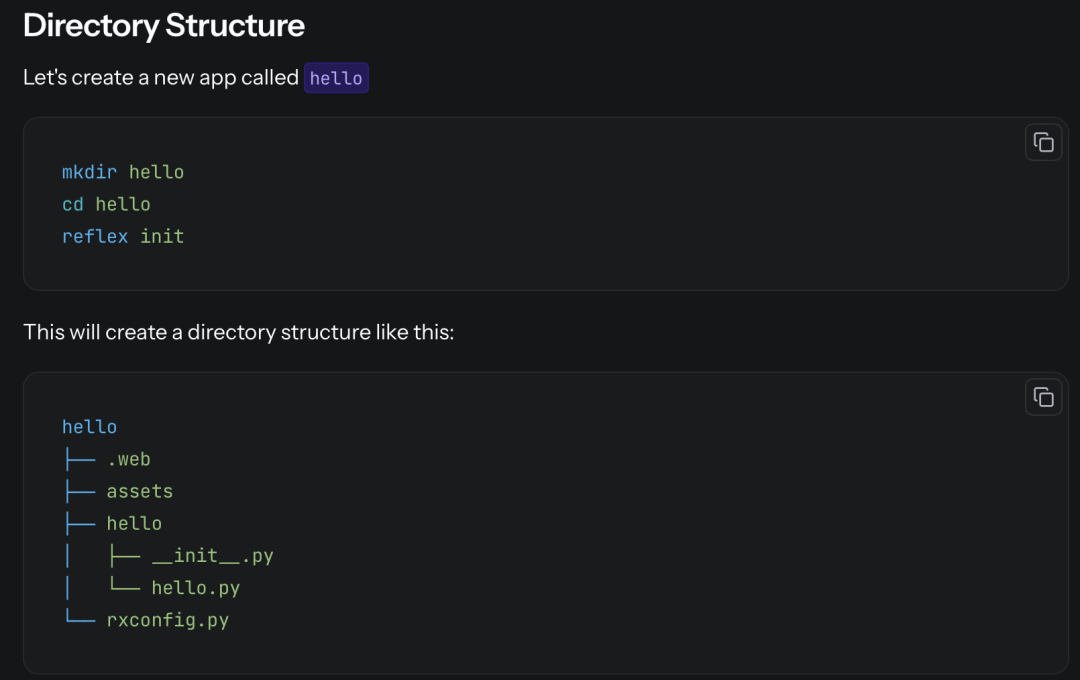Click the reflex keyword in the code
This screenshot has width=1080, height=680.
(95, 236)
